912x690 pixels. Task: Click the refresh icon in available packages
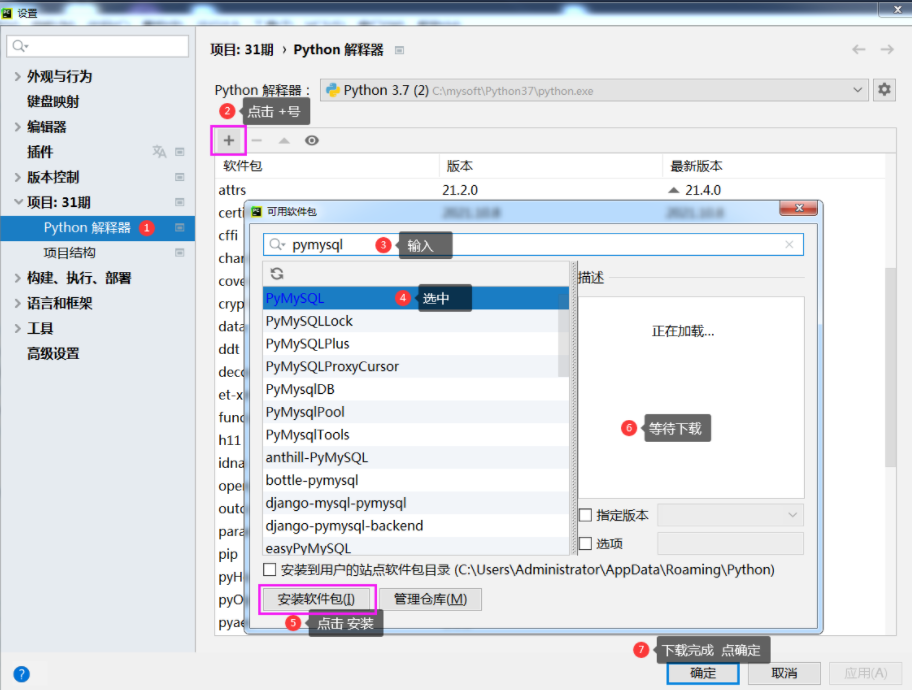click(277, 273)
